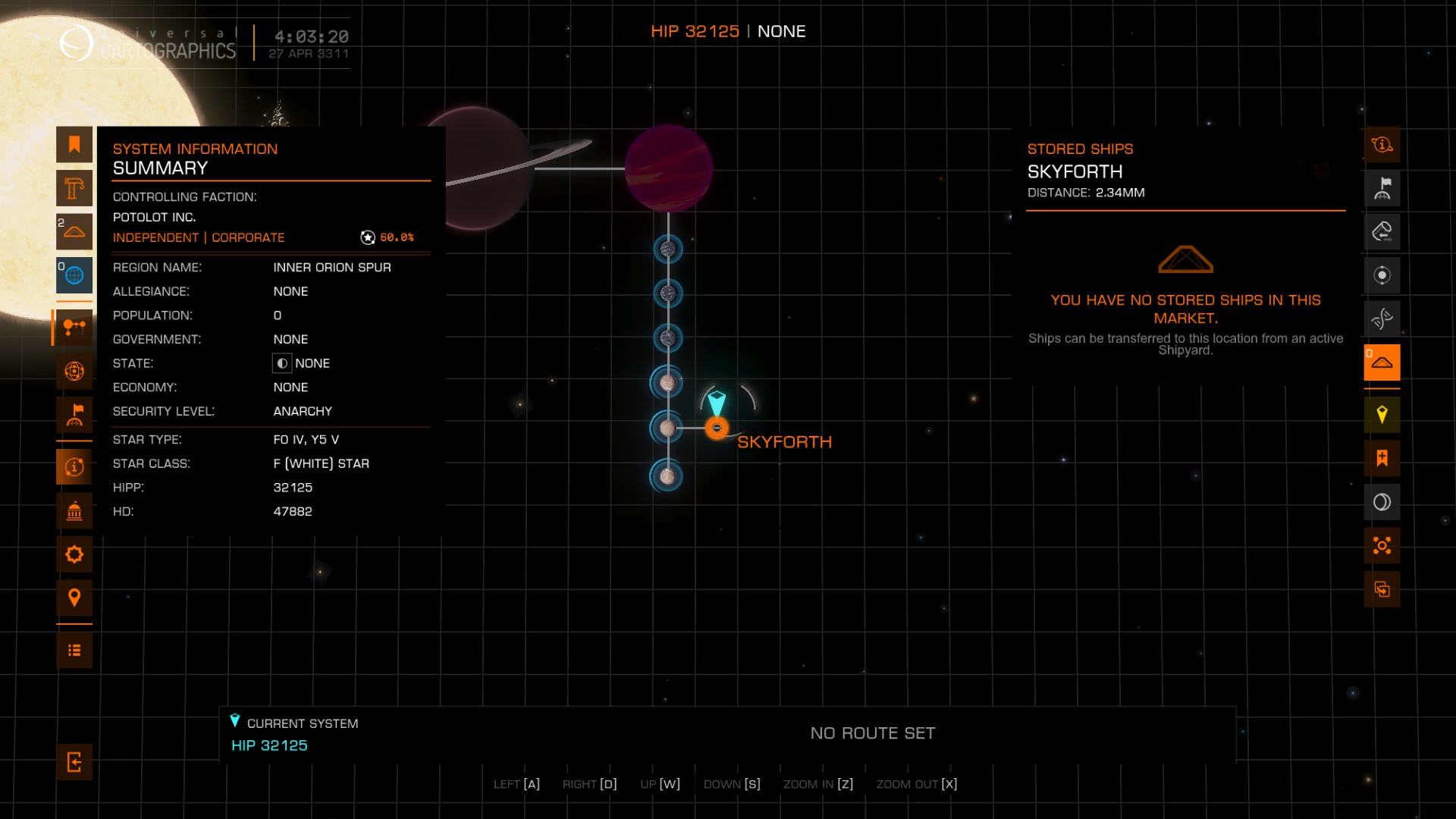Click POTOLOT INC. controlling faction name
1456x819 pixels.
[x=155, y=217]
